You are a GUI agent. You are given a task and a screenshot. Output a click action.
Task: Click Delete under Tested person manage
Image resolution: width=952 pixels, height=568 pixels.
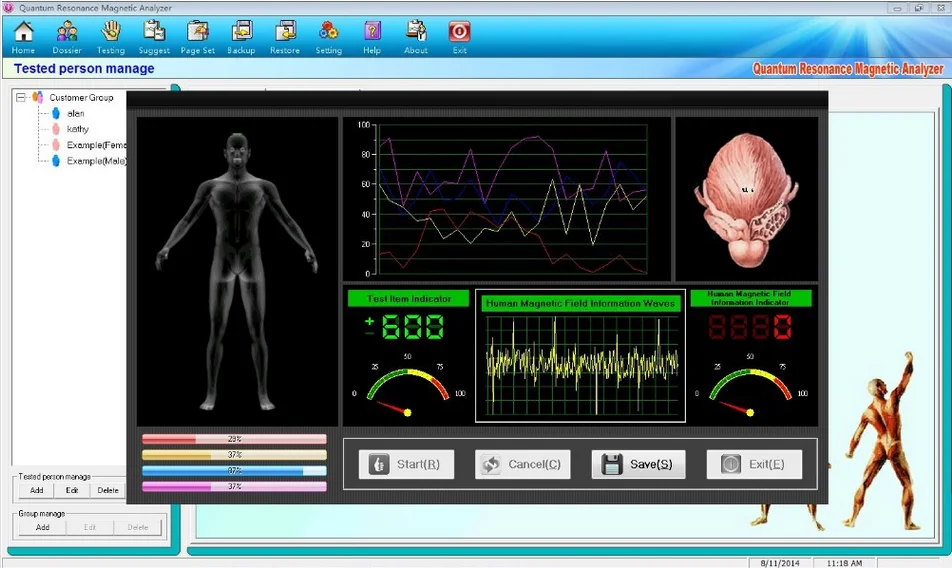[x=107, y=490]
